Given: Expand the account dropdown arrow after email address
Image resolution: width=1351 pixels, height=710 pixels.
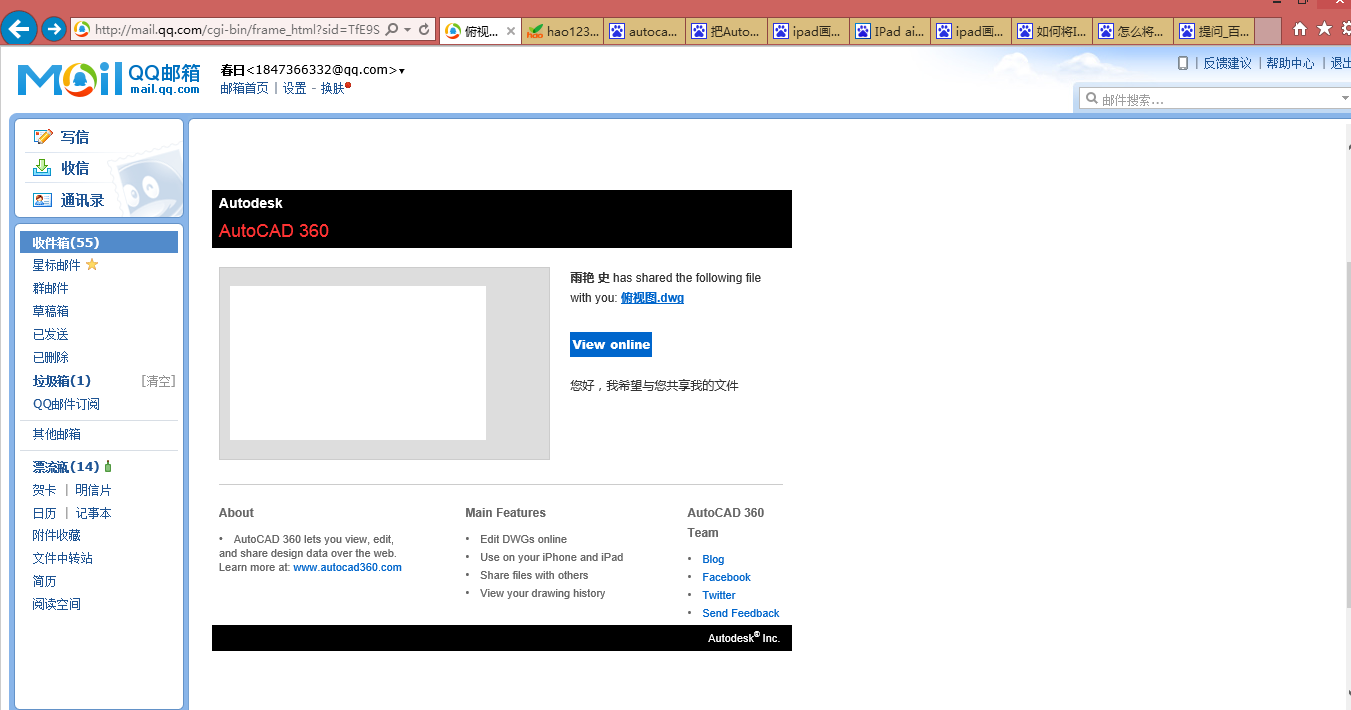Looking at the screenshot, I should click(x=402, y=71).
